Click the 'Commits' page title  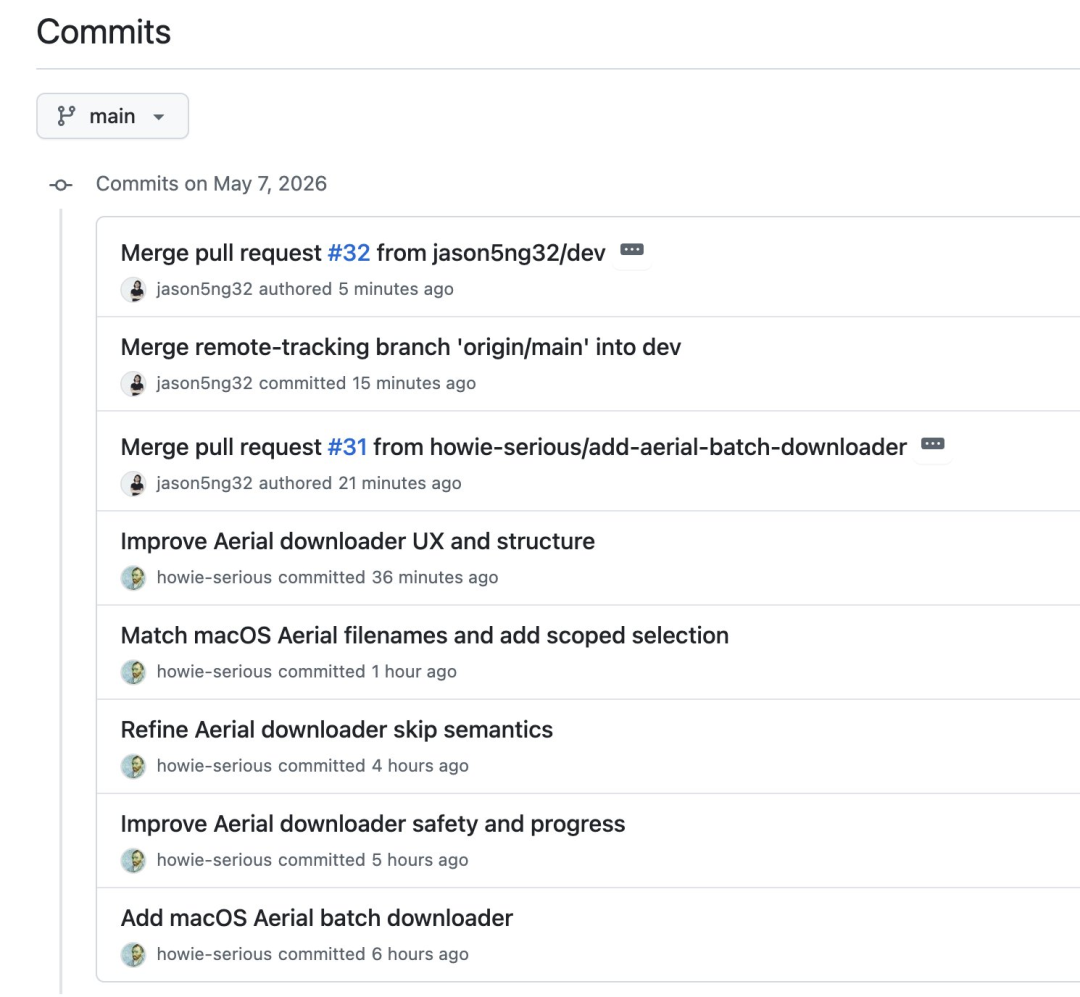(104, 32)
